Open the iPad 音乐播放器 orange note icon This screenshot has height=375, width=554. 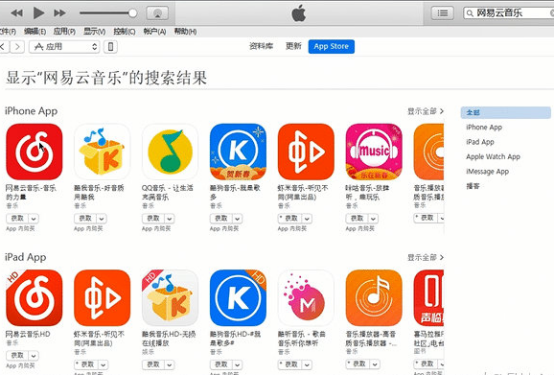(374, 298)
